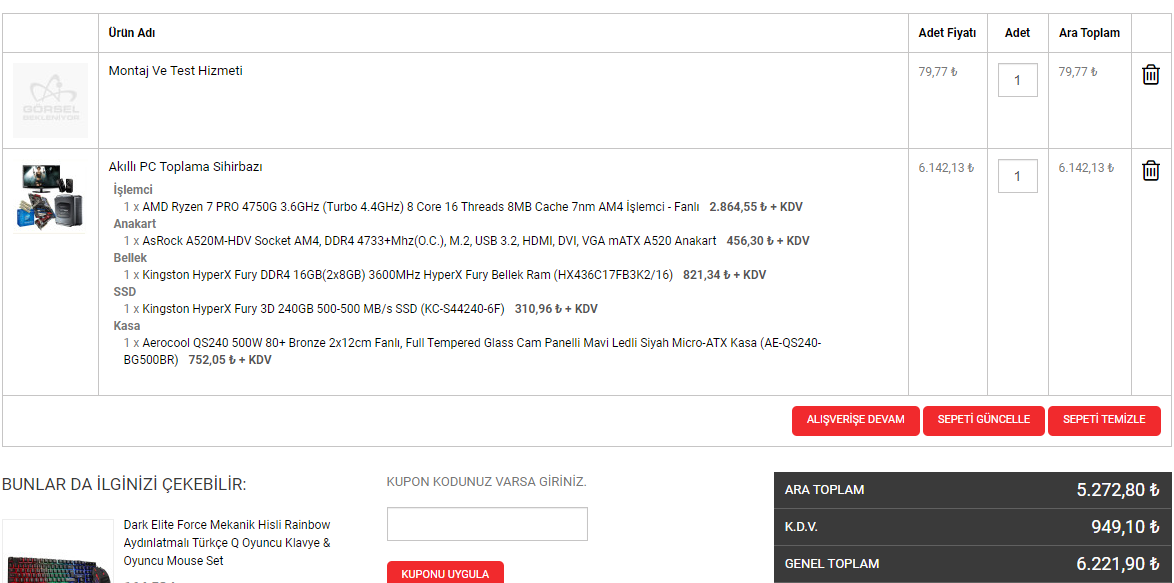1174x583 pixels.
Task: Click the Anakart category label
Action: click(135, 224)
